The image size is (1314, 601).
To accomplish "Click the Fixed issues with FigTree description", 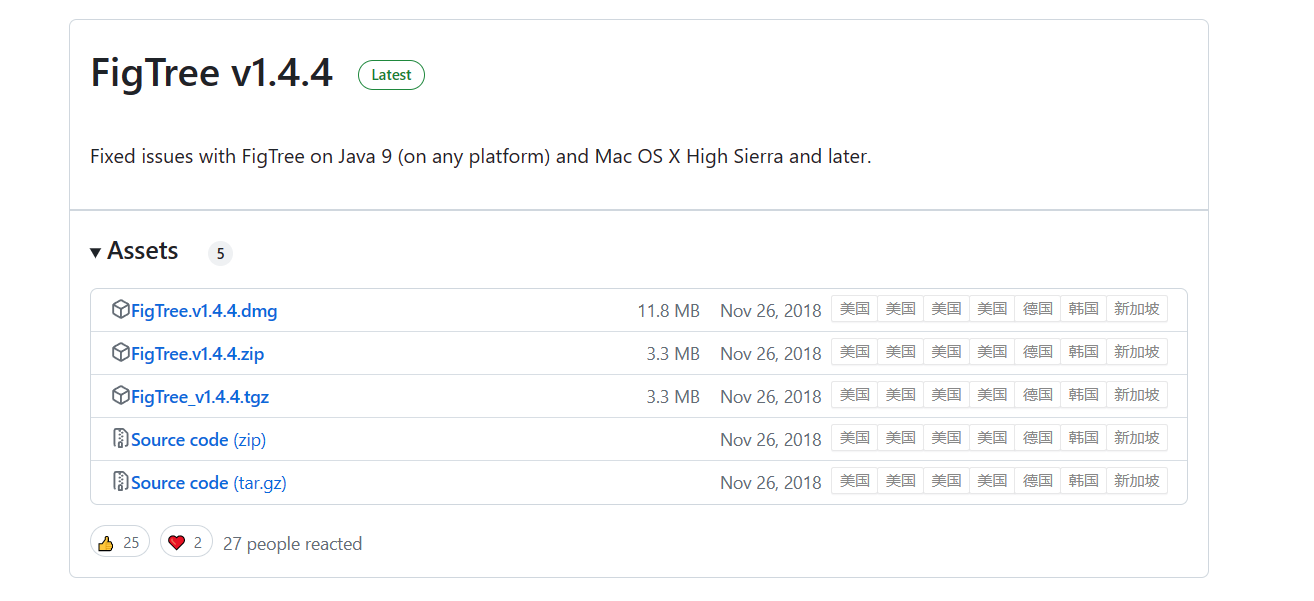I will coord(481,157).
